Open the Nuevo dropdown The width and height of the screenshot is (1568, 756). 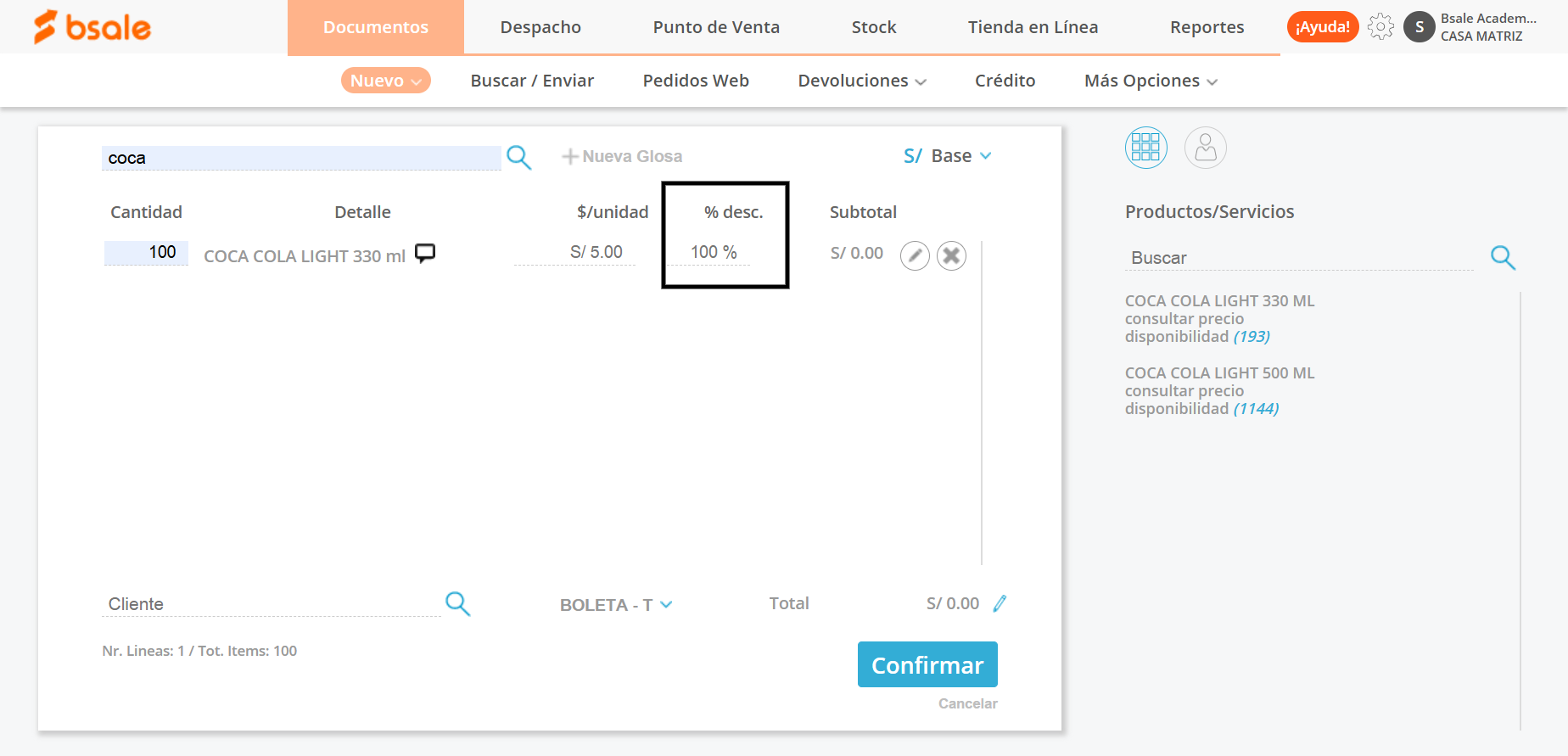386,81
